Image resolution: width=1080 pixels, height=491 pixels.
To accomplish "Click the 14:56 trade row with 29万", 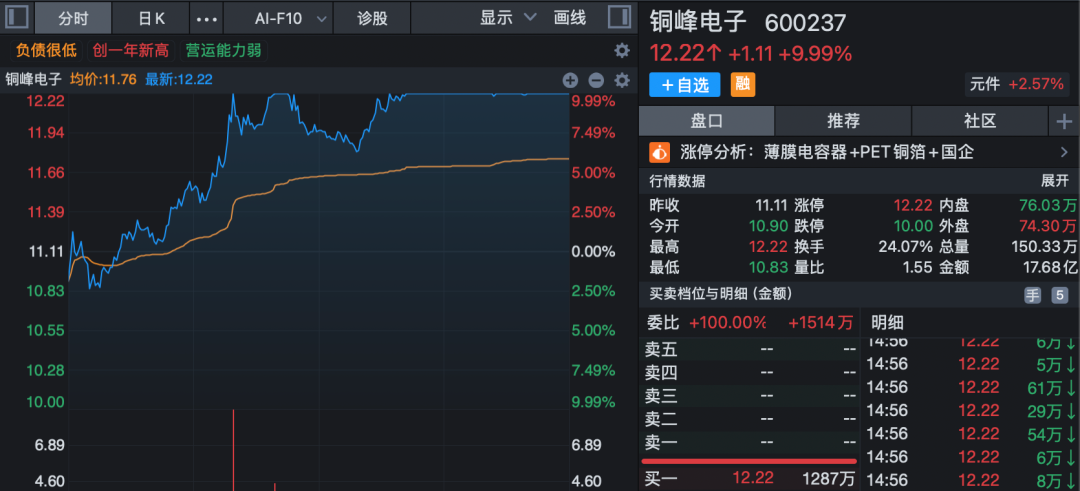I will (970, 411).
